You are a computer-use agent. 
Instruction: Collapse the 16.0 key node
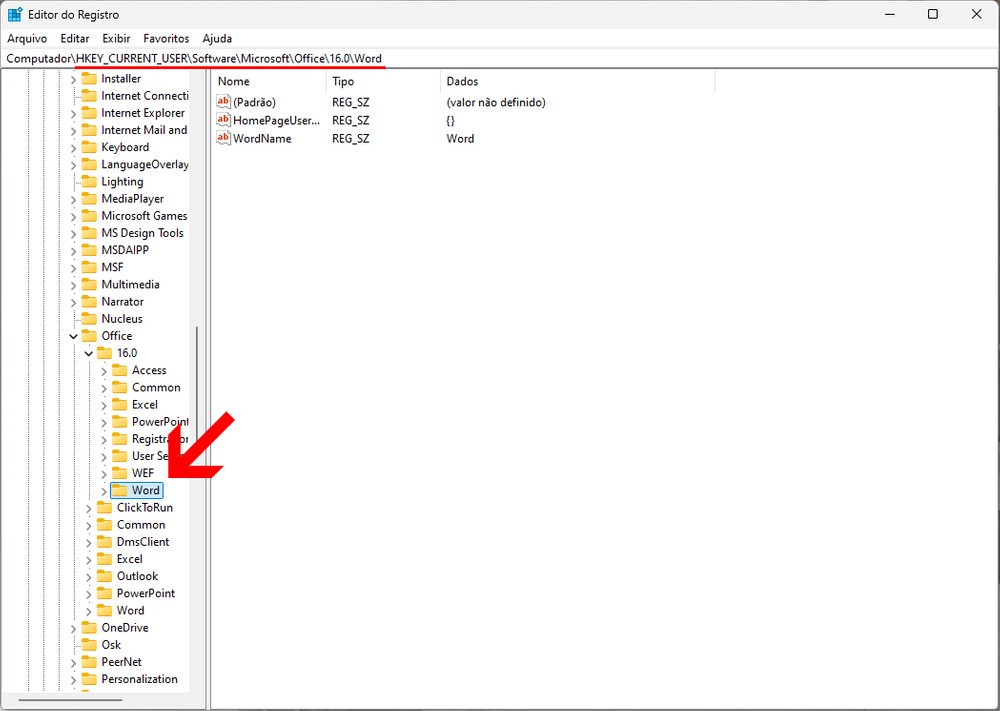pos(89,353)
